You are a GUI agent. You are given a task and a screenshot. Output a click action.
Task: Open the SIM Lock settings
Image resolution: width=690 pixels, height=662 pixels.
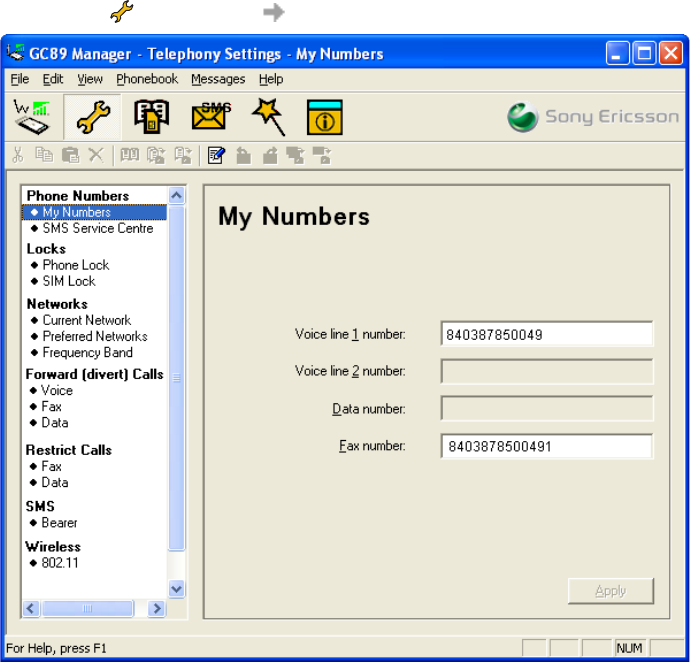point(69,281)
